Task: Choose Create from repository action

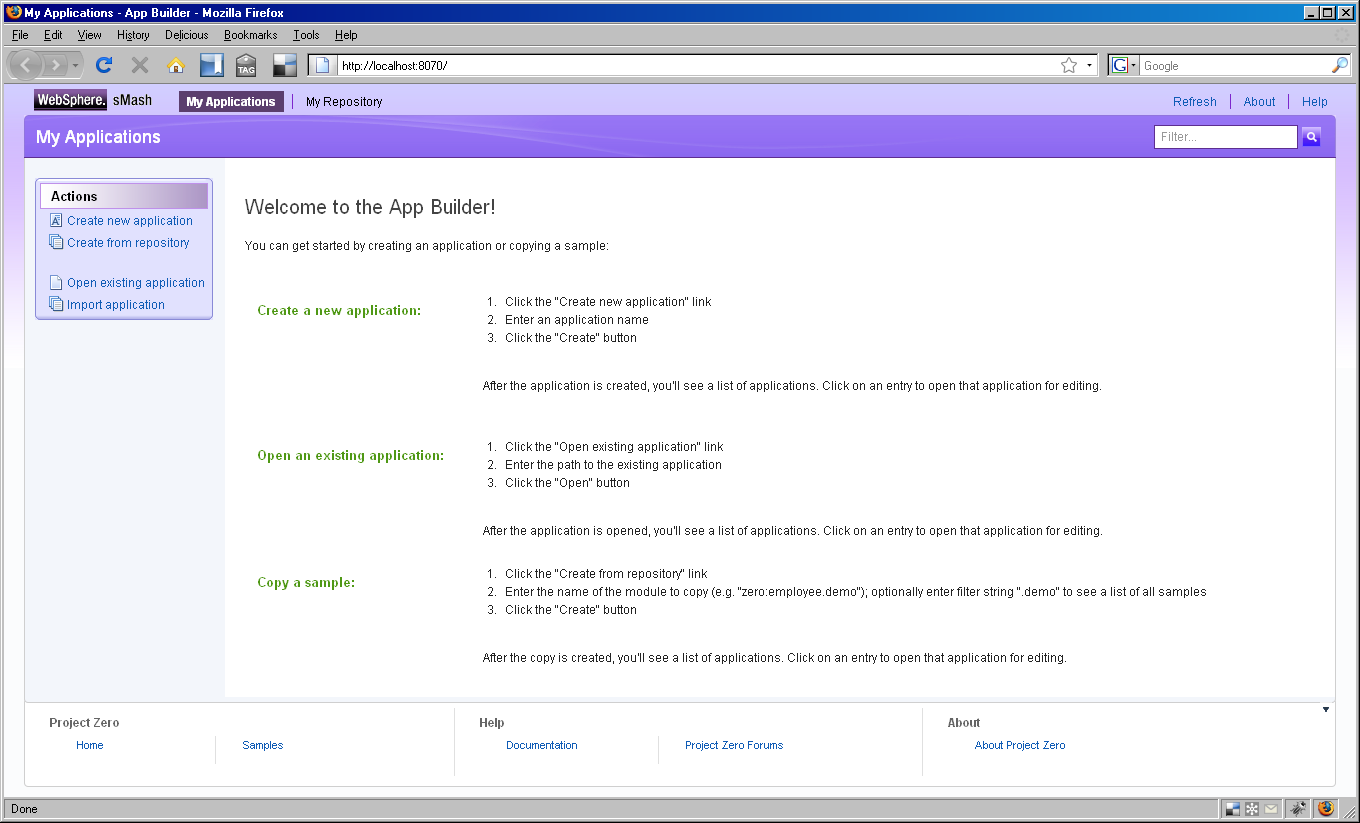Action: (128, 243)
